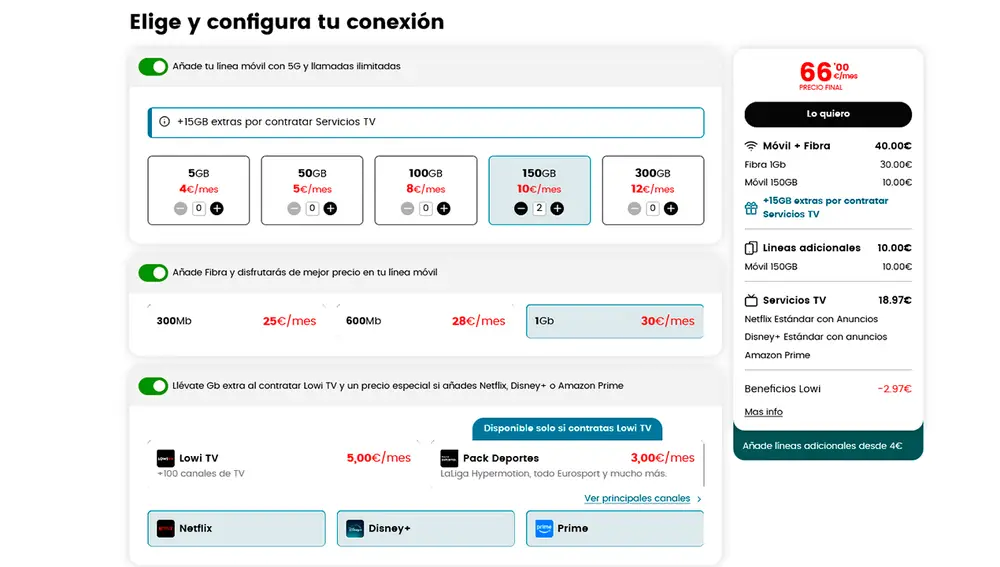The image size is (1000, 567).
Task: Add another 150GB line with plus icon
Action: (x=557, y=208)
